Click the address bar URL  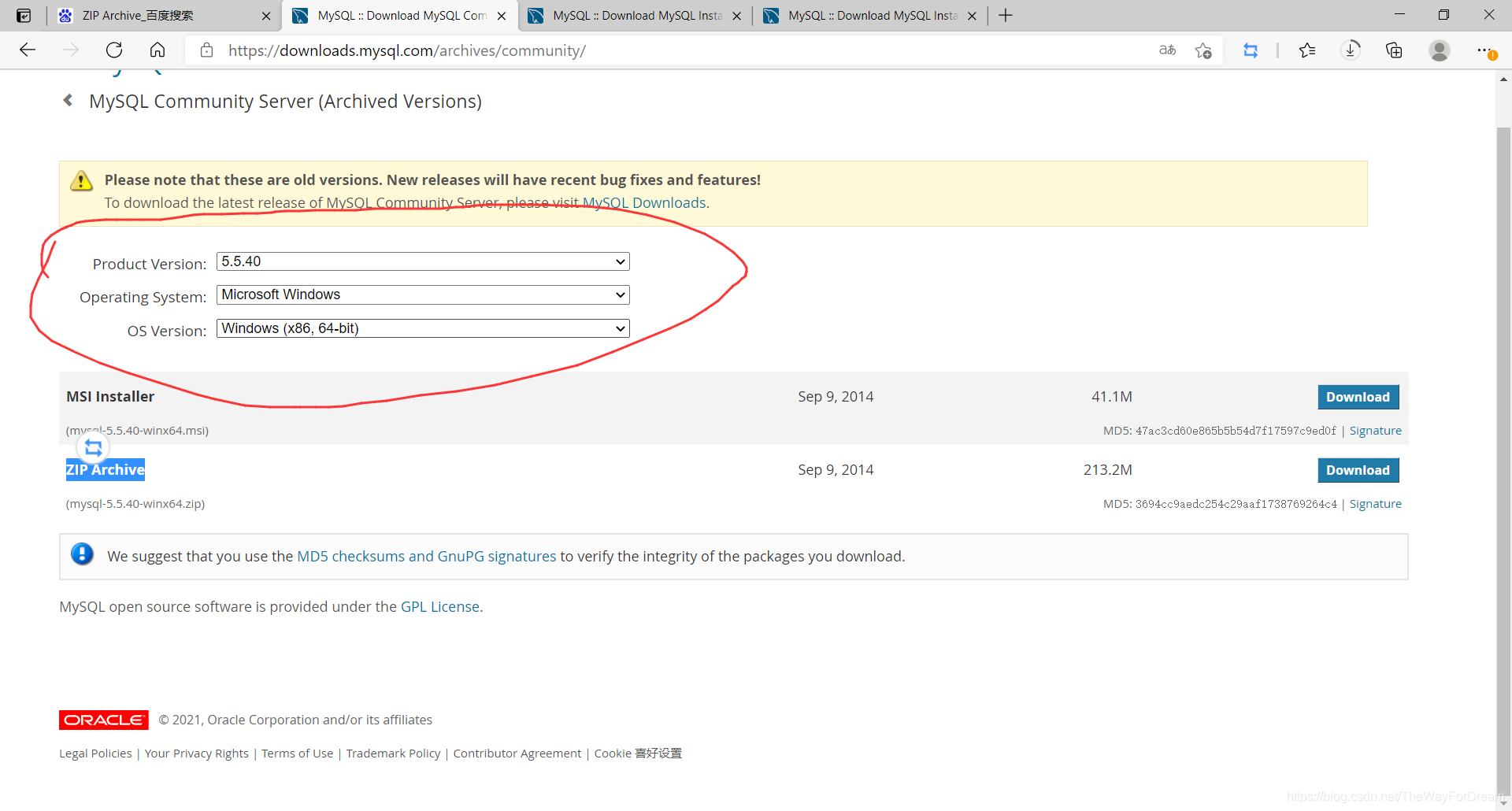pos(407,50)
